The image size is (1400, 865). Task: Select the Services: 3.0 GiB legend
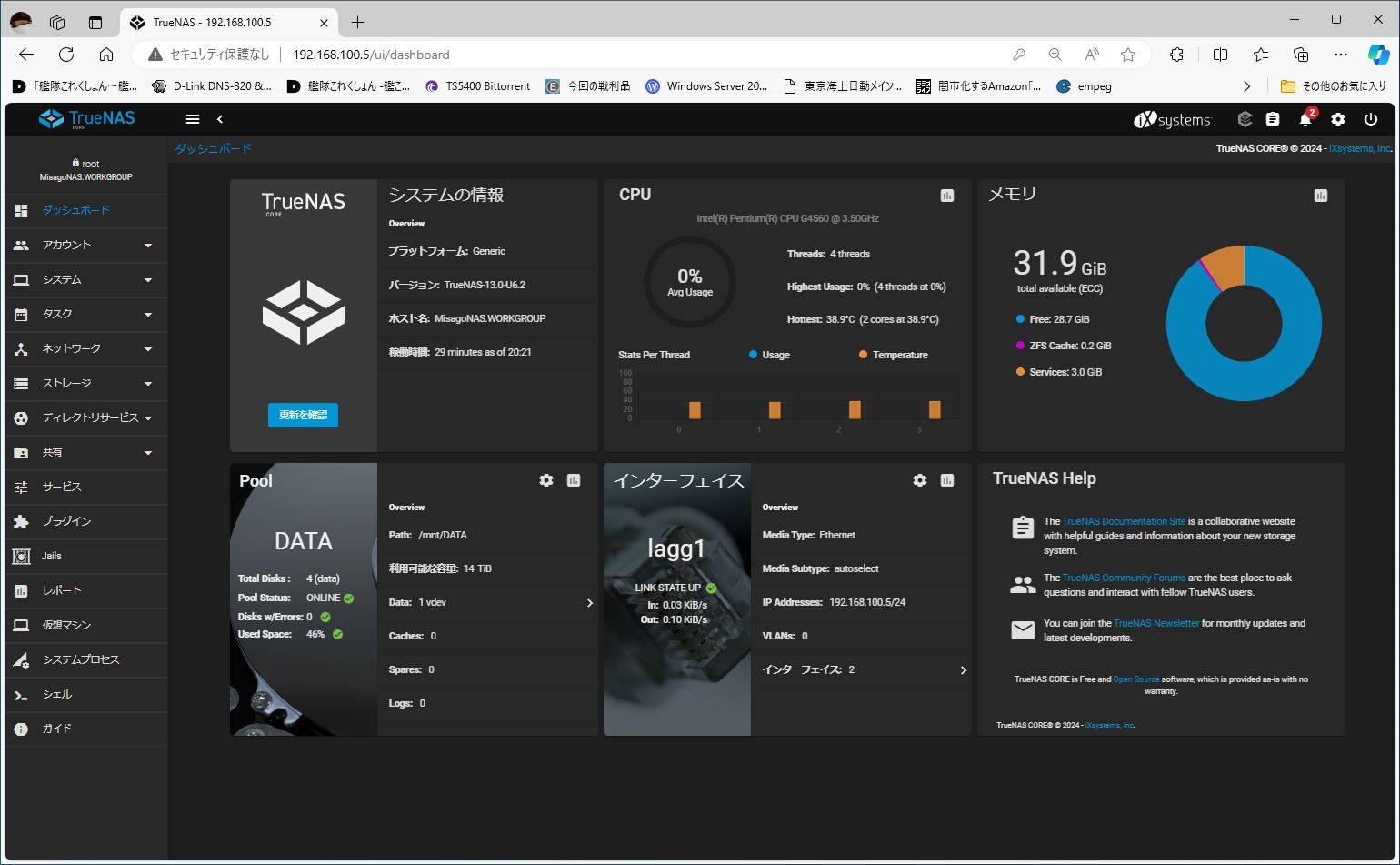pyautogui.click(x=1058, y=372)
